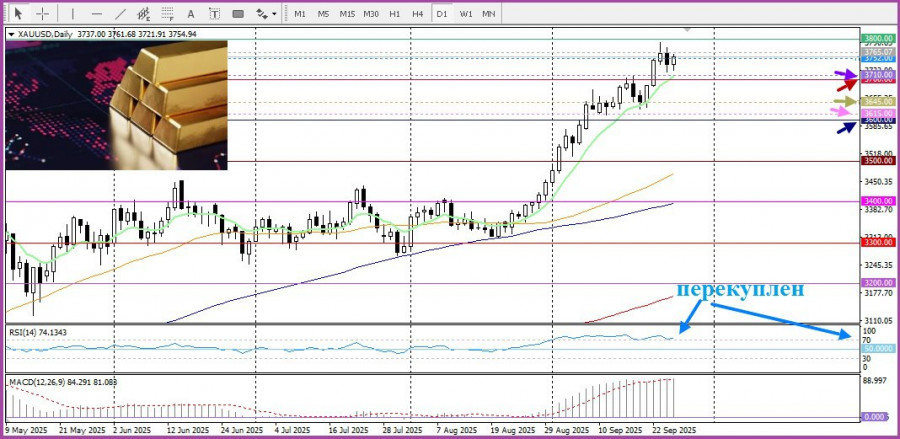Select the cursor arrow tool
This screenshot has height=439, width=900.
click(x=17, y=14)
